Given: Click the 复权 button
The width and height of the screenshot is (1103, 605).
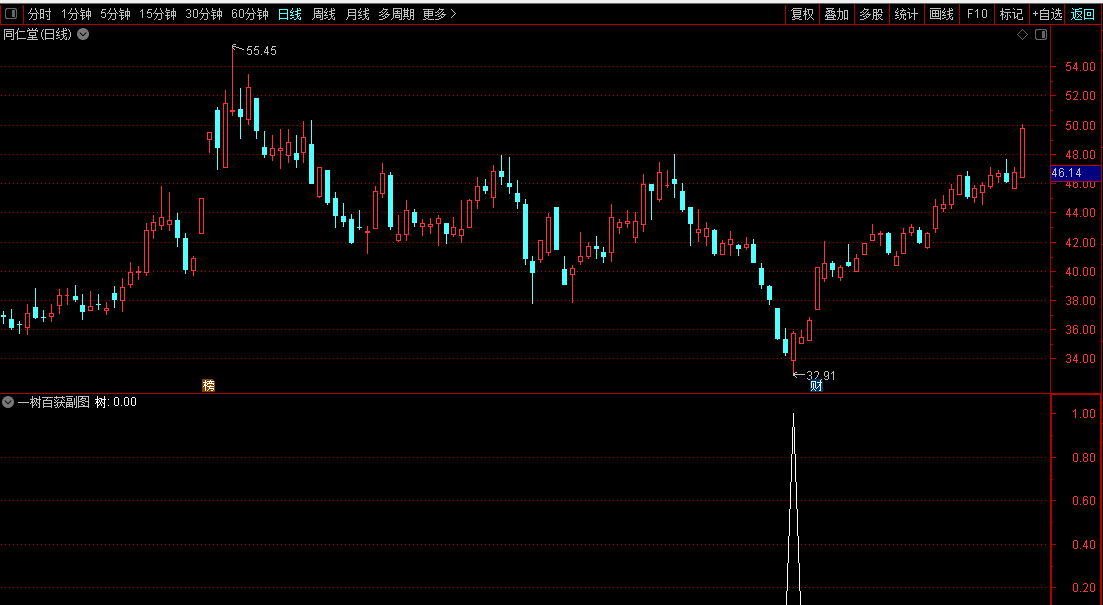Looking at the screenshot, I should 802,14.
